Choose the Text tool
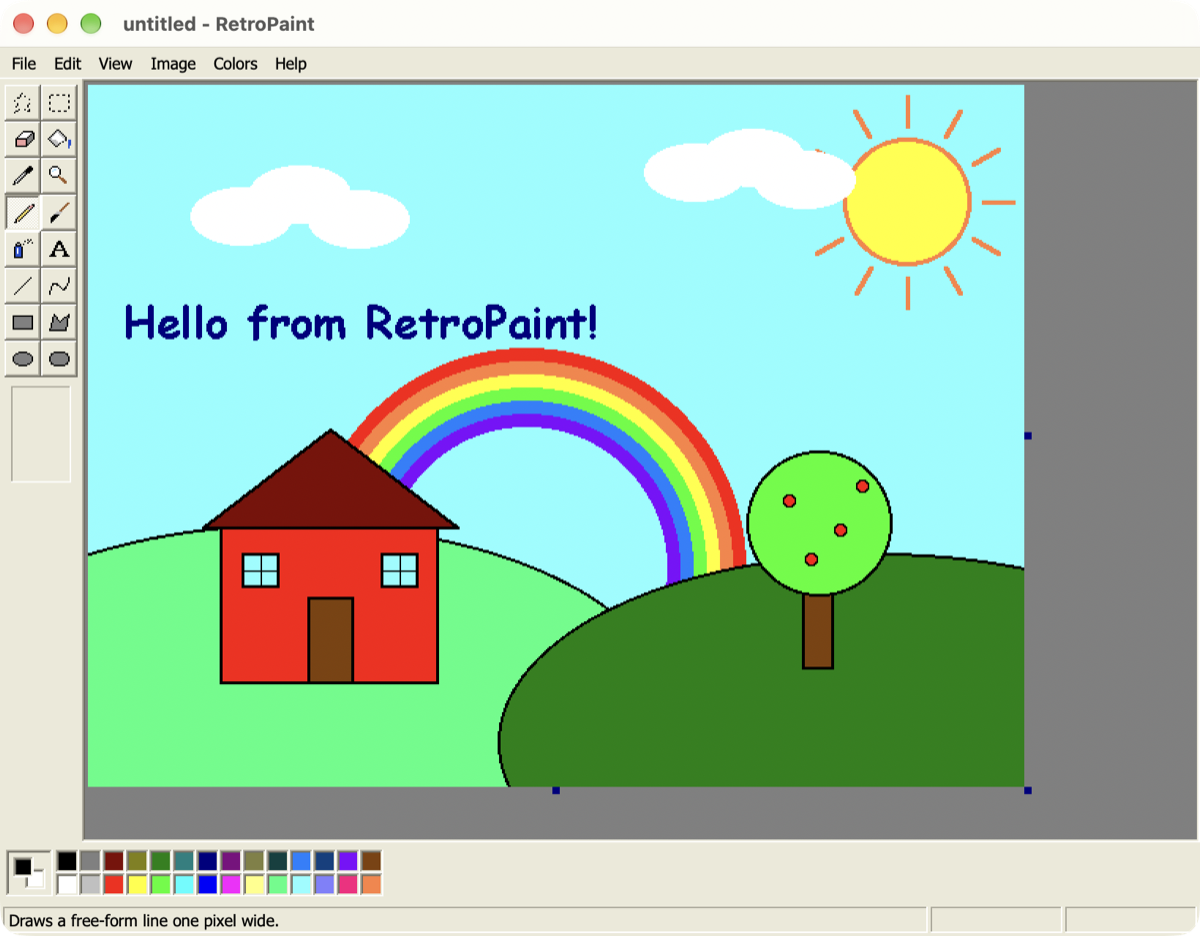The width and height of the screenshot is (1200, 936). point(60,249)
